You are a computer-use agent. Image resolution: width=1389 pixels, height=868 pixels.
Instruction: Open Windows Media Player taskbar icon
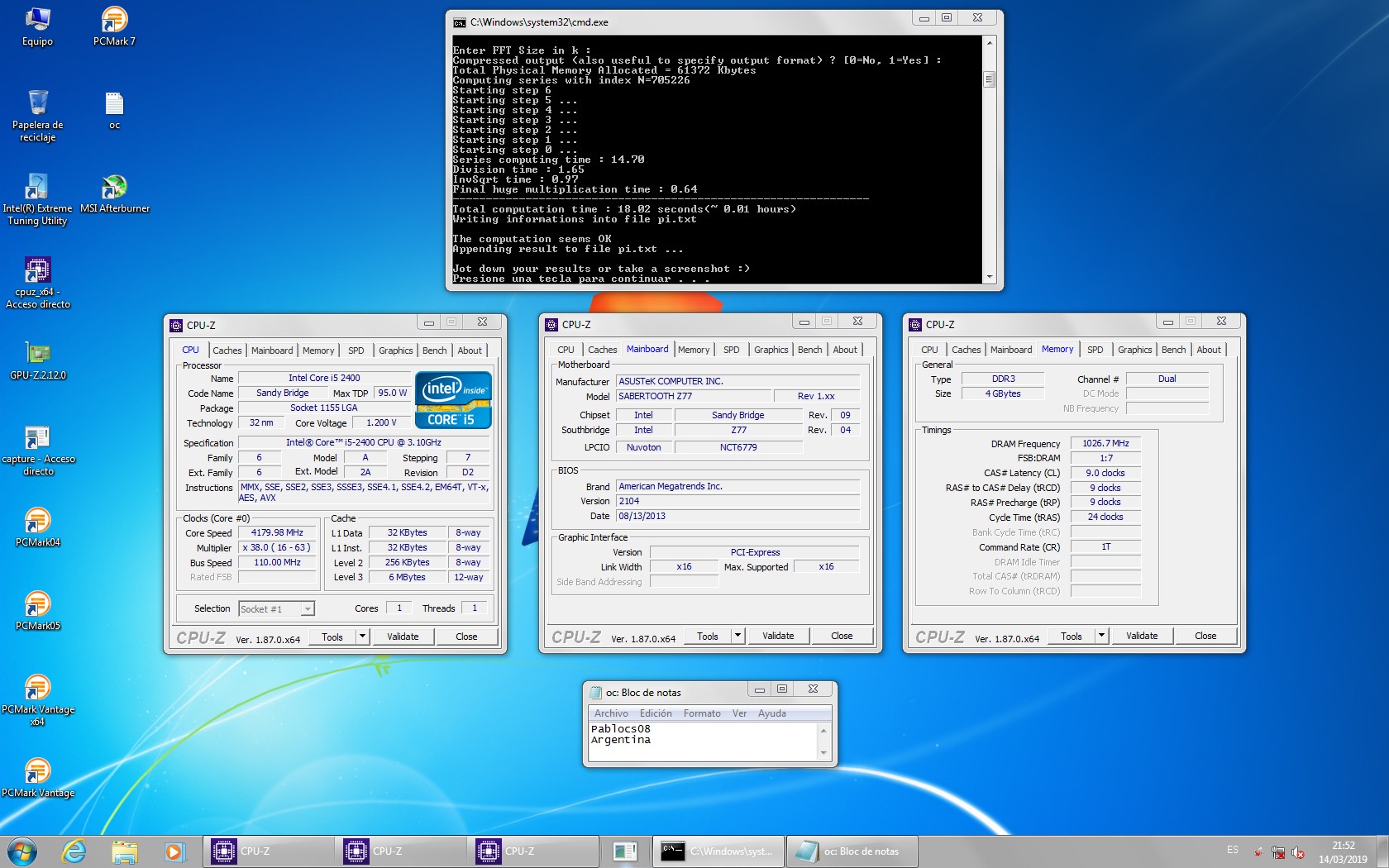click(174, 851)
